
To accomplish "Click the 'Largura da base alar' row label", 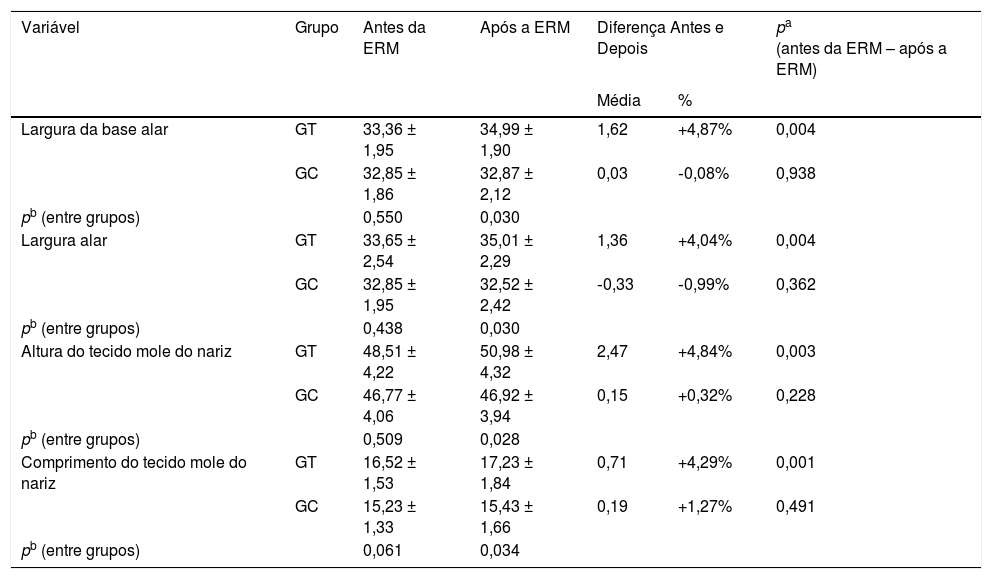I will (x=90, y=129).
